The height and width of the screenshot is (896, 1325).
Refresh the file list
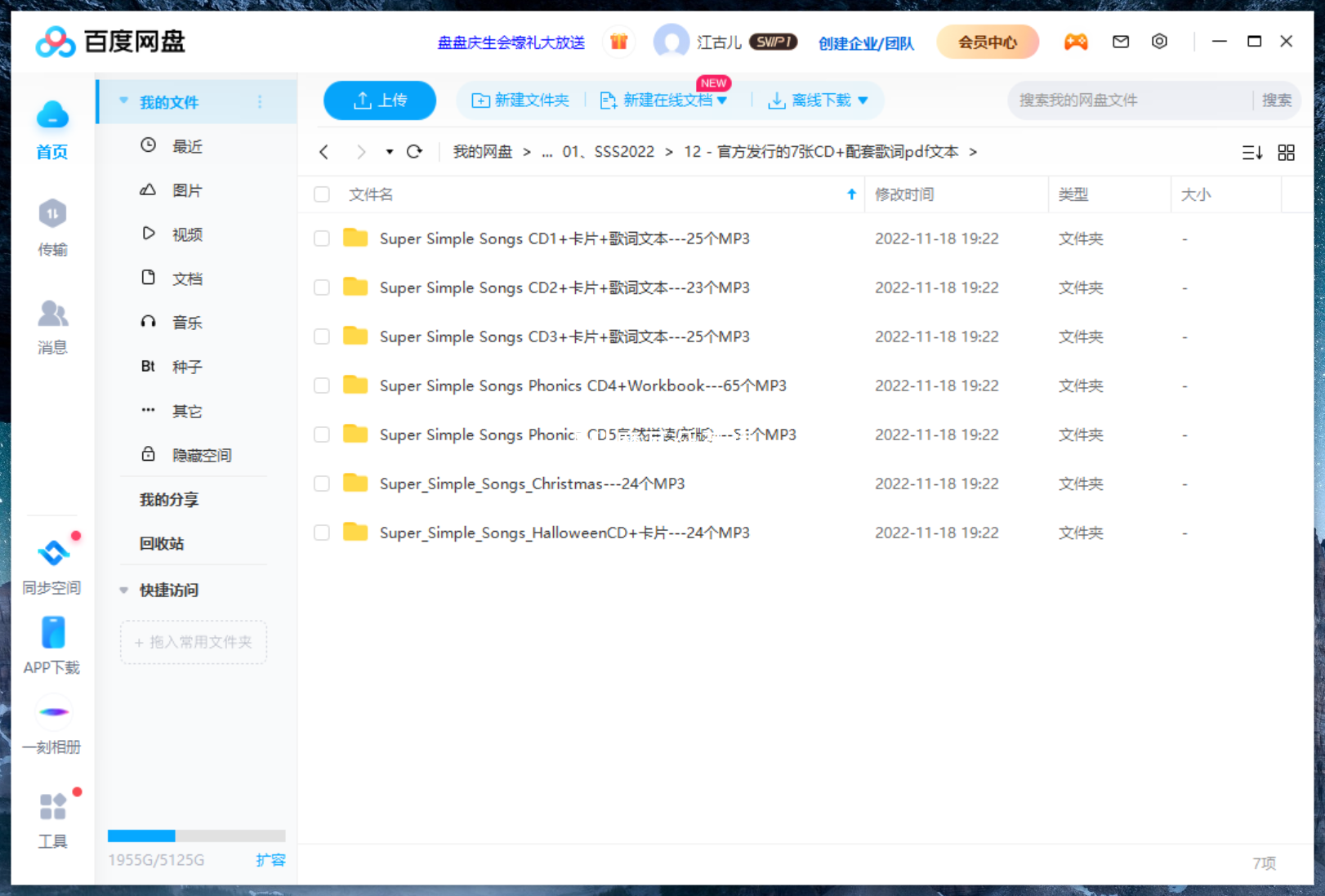[x=415, y=152]
